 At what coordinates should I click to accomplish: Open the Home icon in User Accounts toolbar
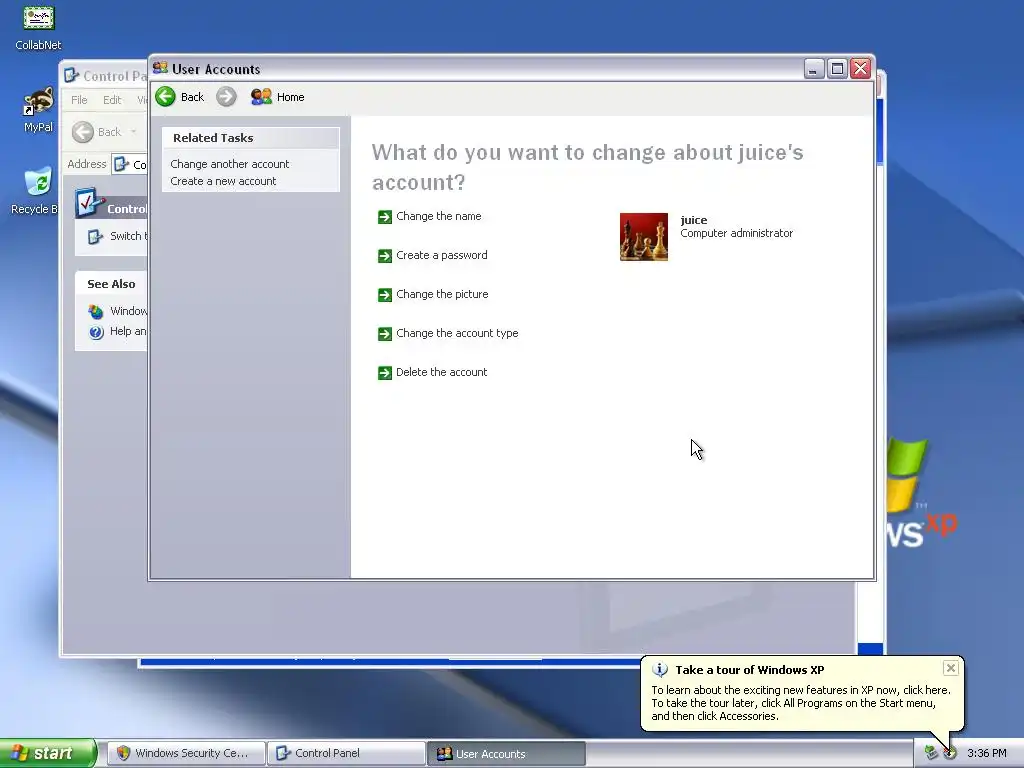tap(261, 97)
